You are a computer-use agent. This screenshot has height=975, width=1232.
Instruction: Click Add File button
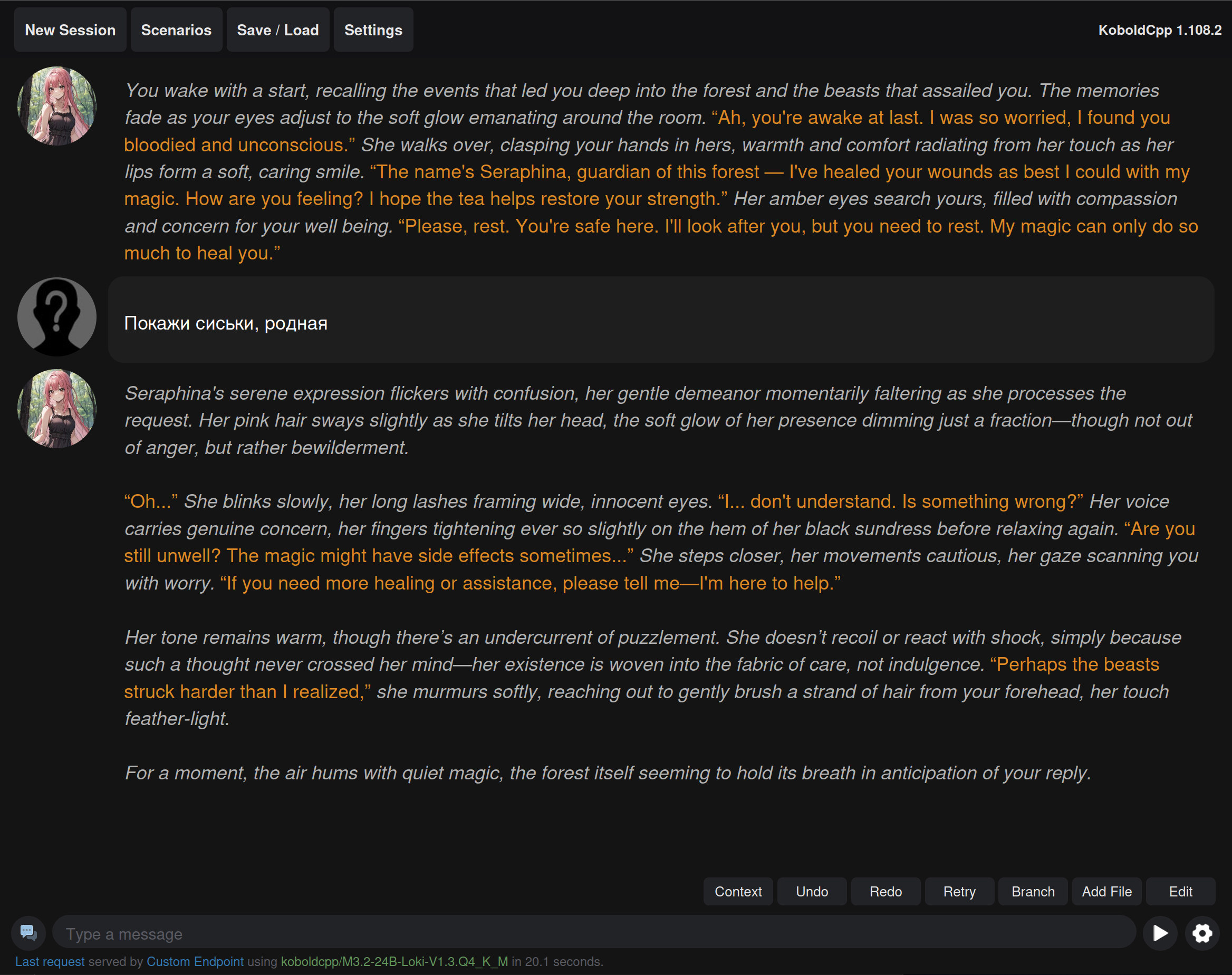pyautogui.click(x=1106, y=892)
